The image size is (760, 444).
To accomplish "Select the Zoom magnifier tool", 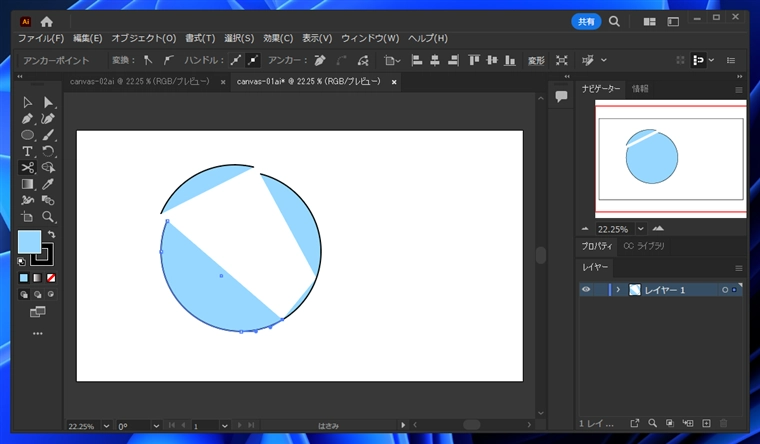I will coord(47,216).
